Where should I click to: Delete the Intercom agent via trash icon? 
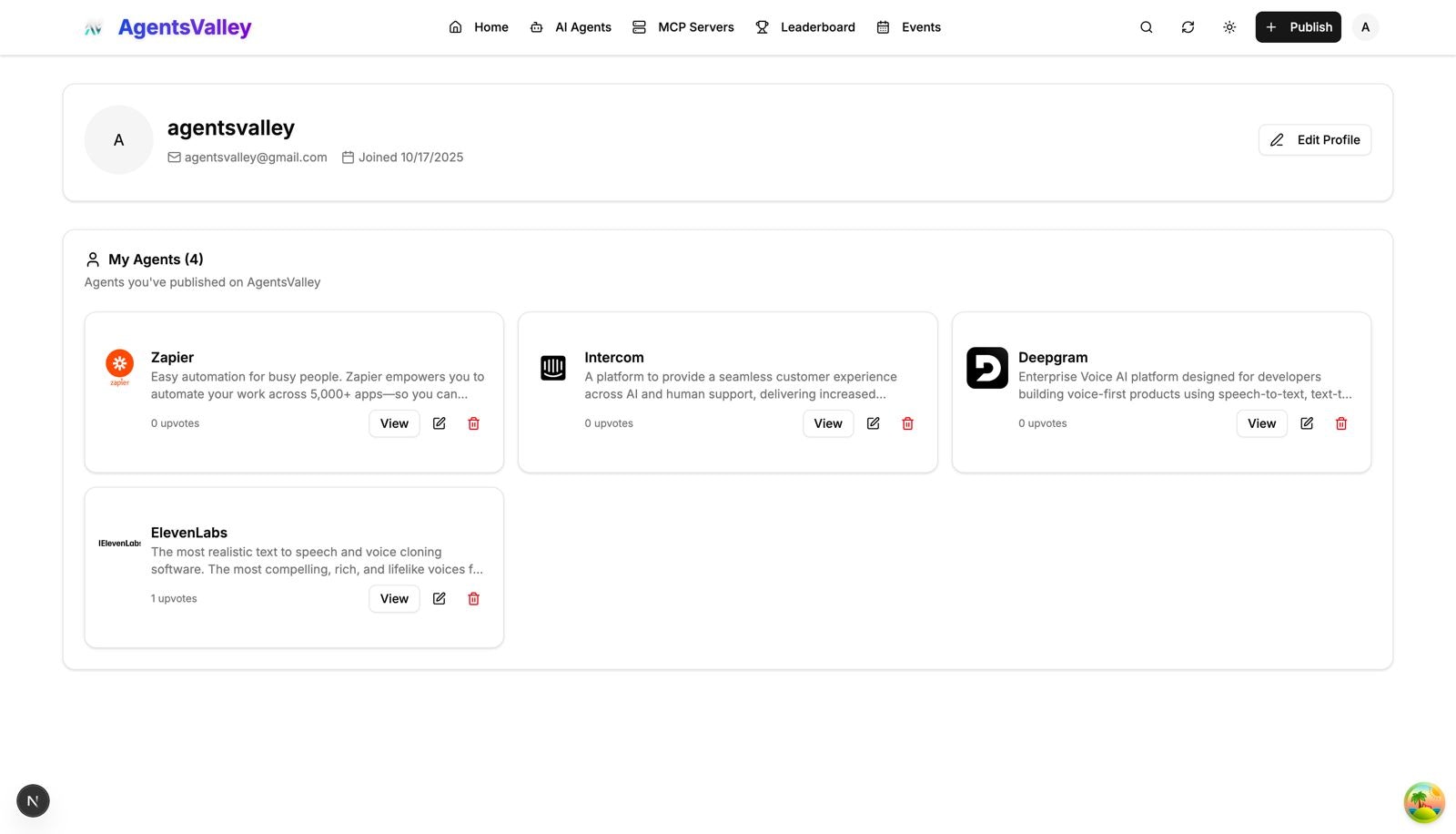[907, 423]
